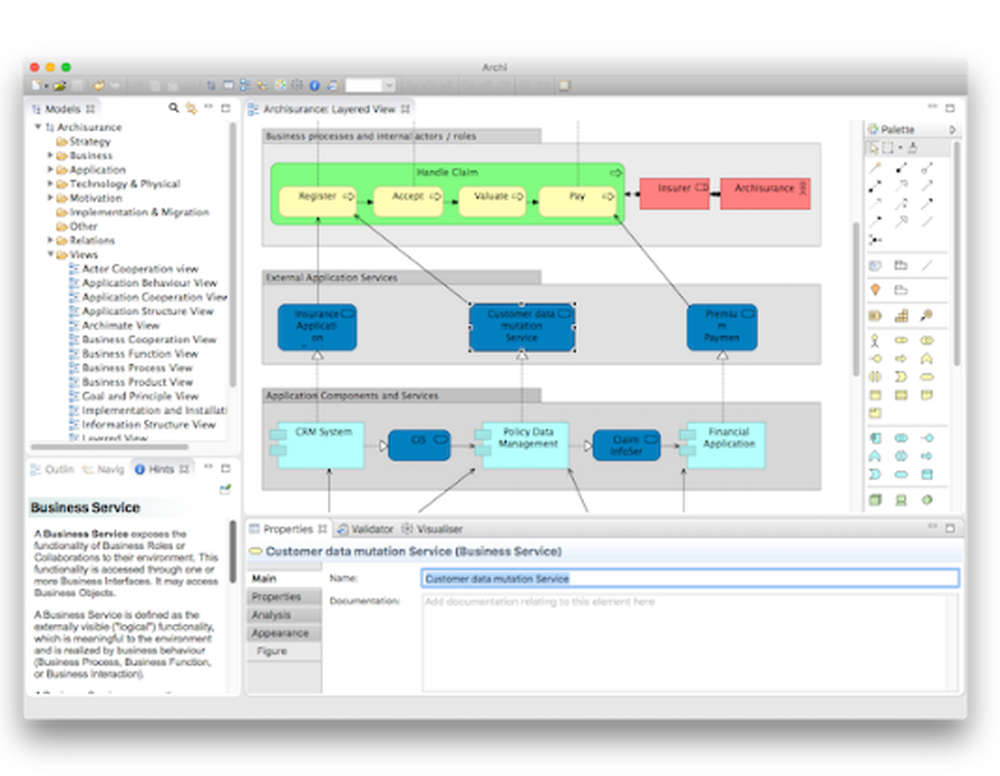Expand the Application folder

50,169
